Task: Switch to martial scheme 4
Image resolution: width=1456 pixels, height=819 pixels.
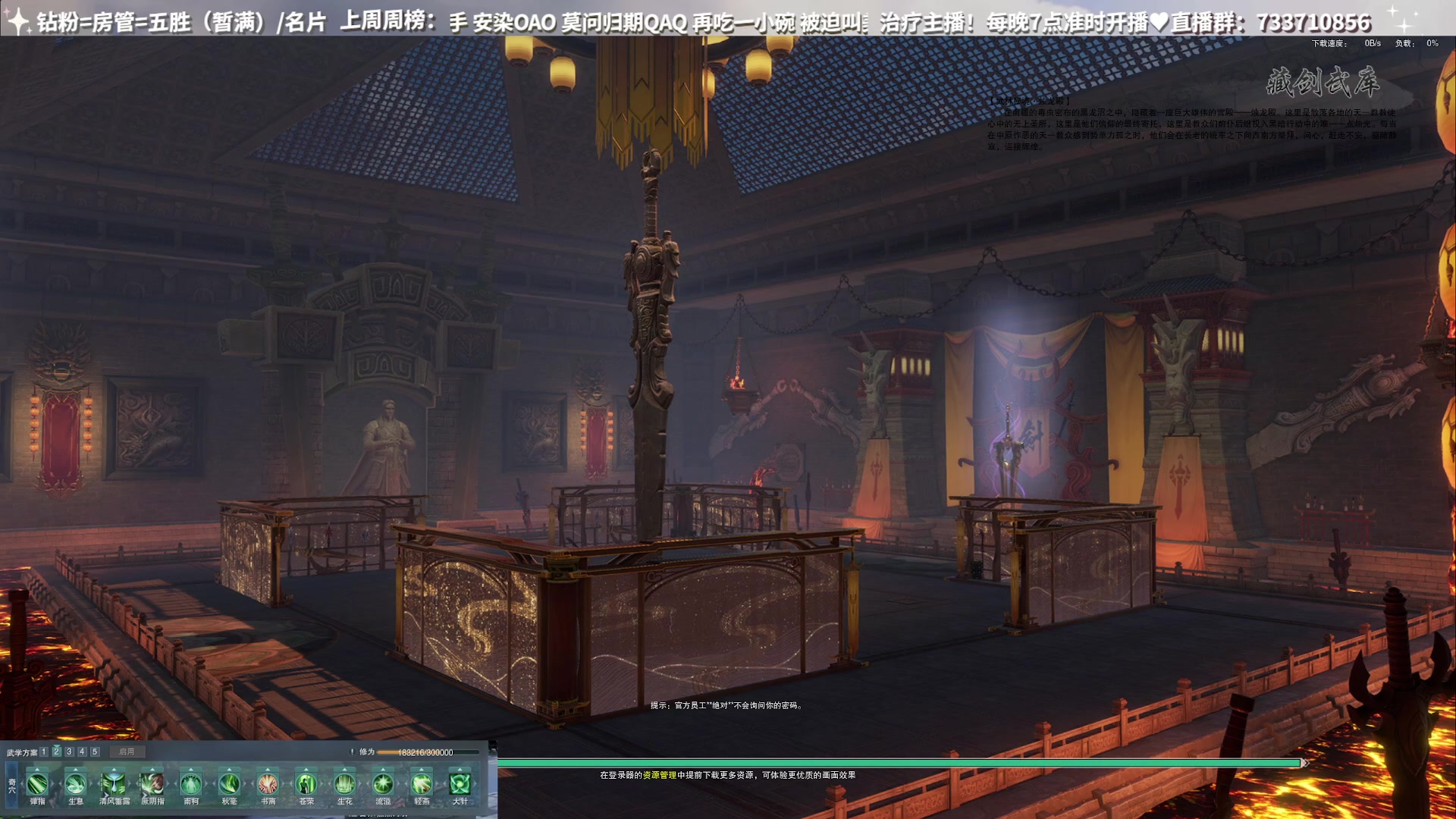Action: pyautogui.click(x=82, y=752)
